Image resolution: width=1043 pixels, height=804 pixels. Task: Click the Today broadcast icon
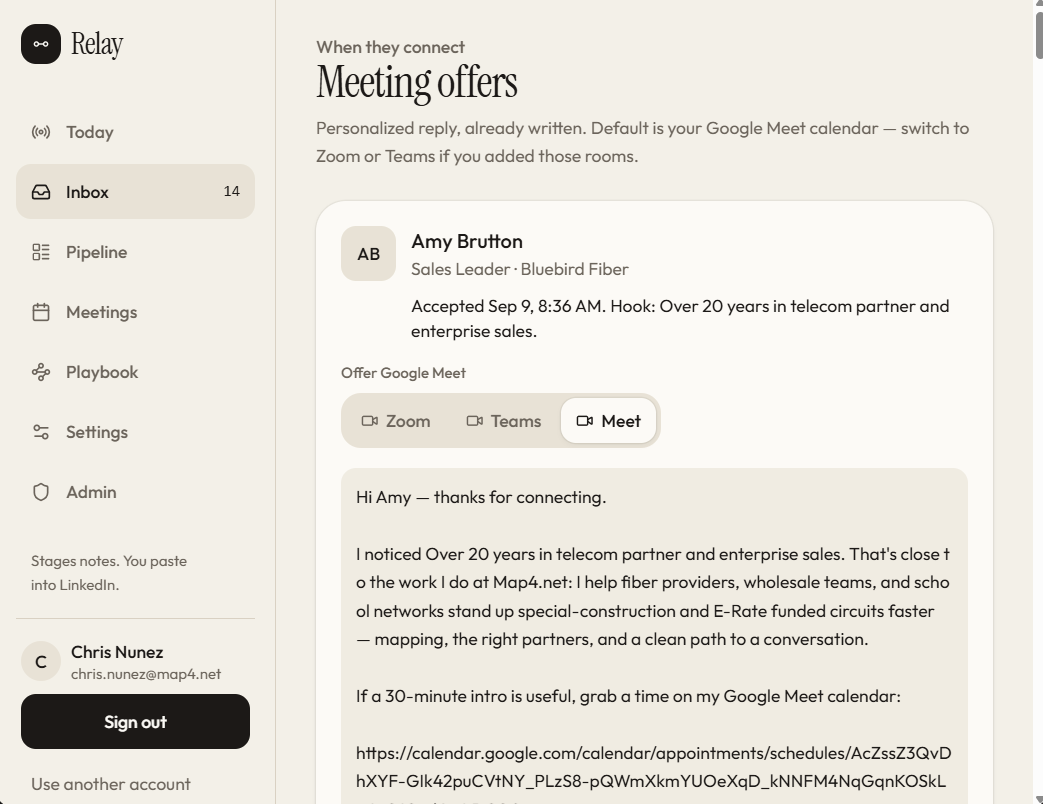tap(41, 132)
